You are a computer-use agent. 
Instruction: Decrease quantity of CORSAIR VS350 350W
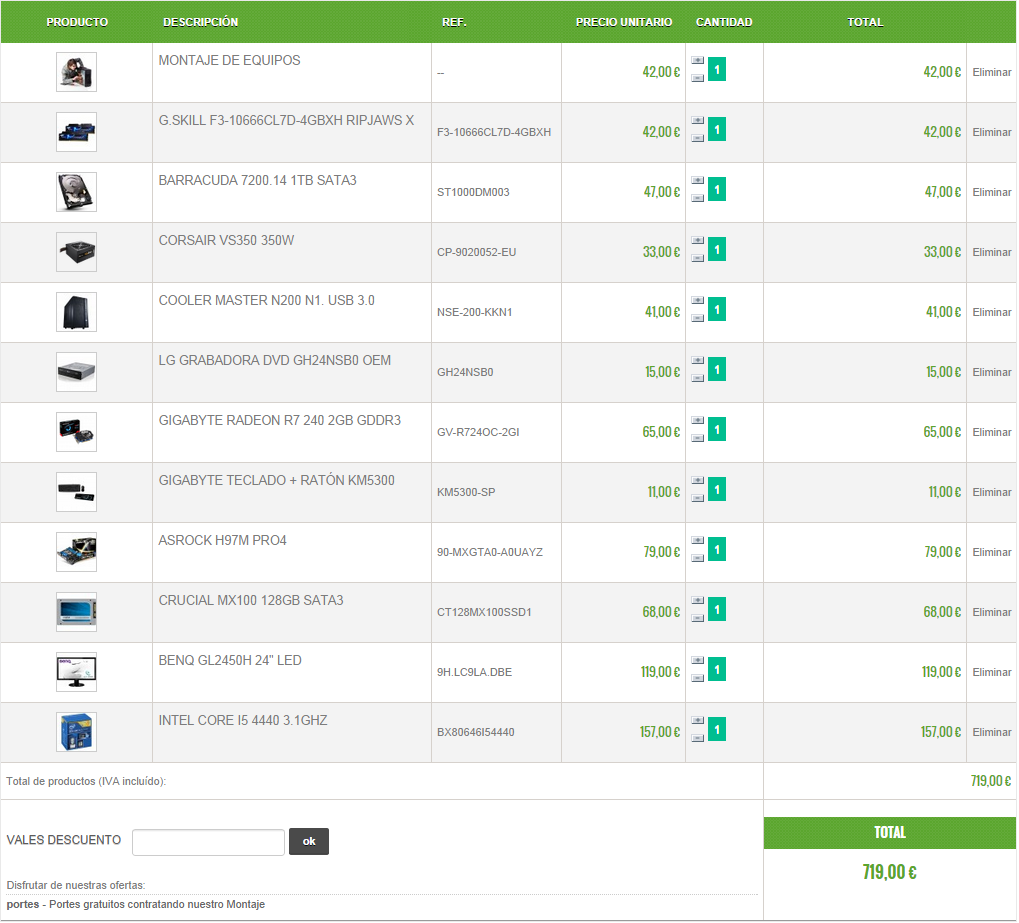tap(697, 258)
